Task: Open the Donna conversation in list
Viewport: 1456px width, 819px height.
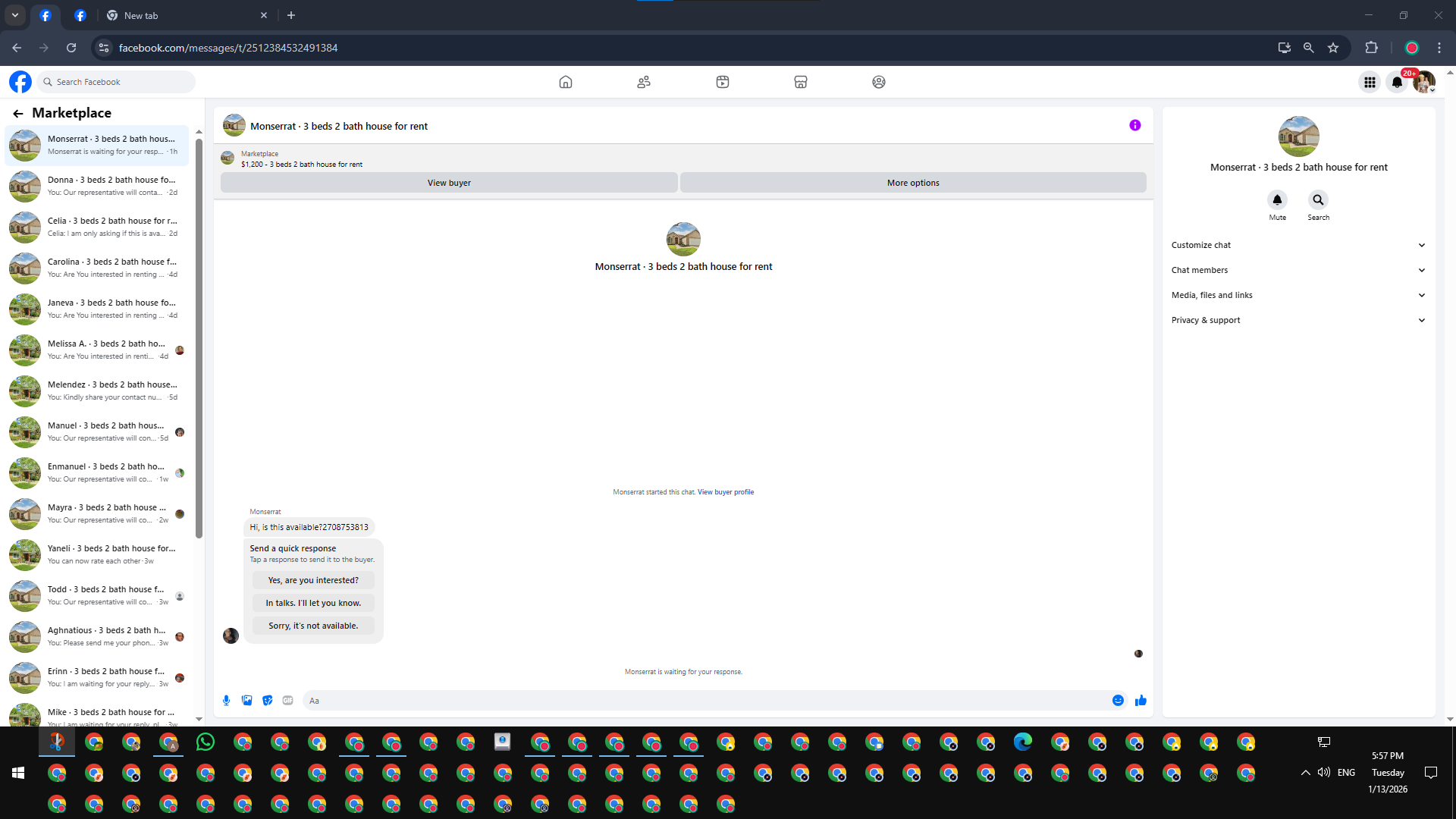Action: pos(99,186)
